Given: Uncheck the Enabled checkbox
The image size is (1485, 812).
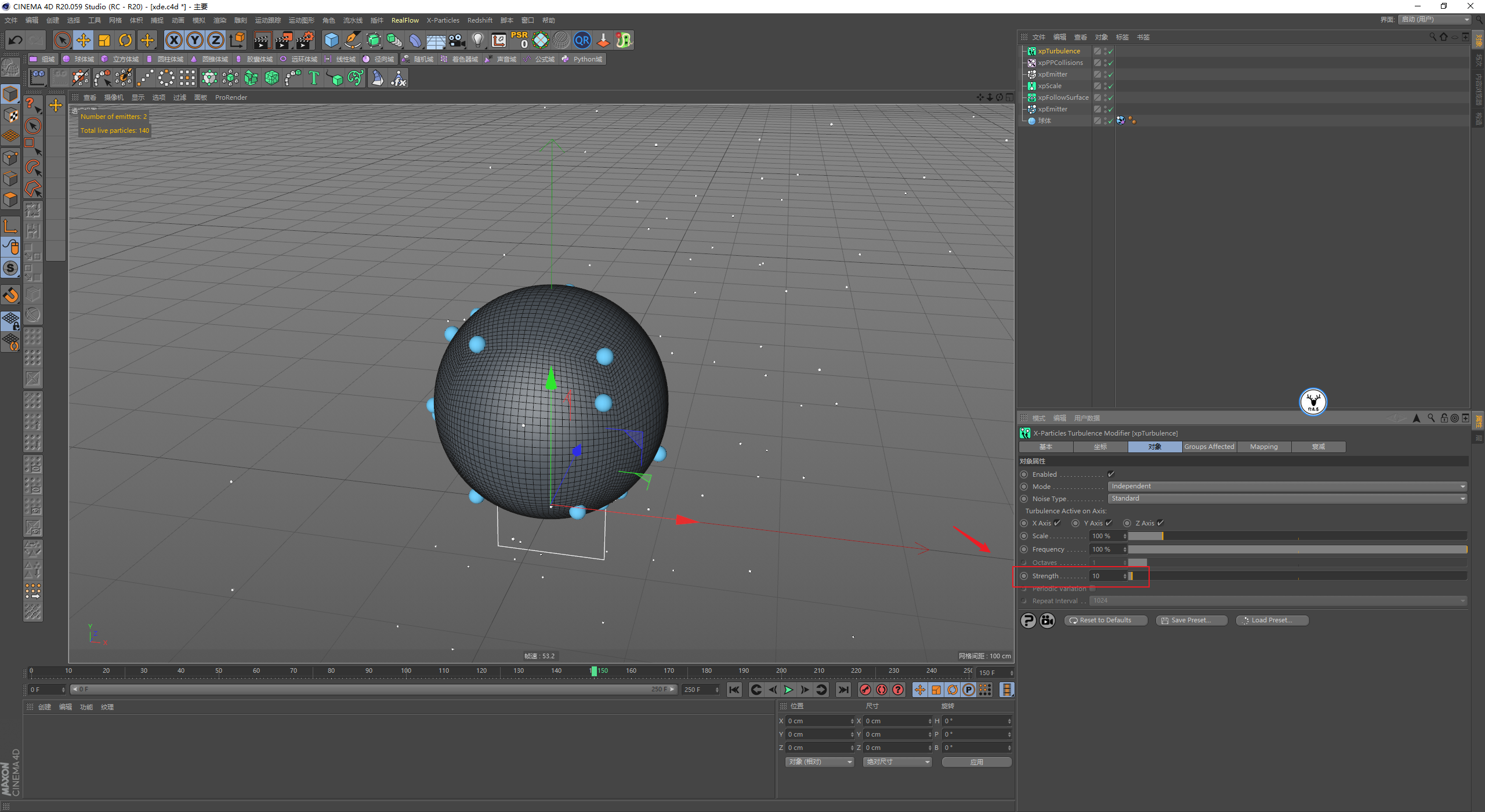Looking at the screenshot, I should pyautogui.click(x=1111, y=474).
